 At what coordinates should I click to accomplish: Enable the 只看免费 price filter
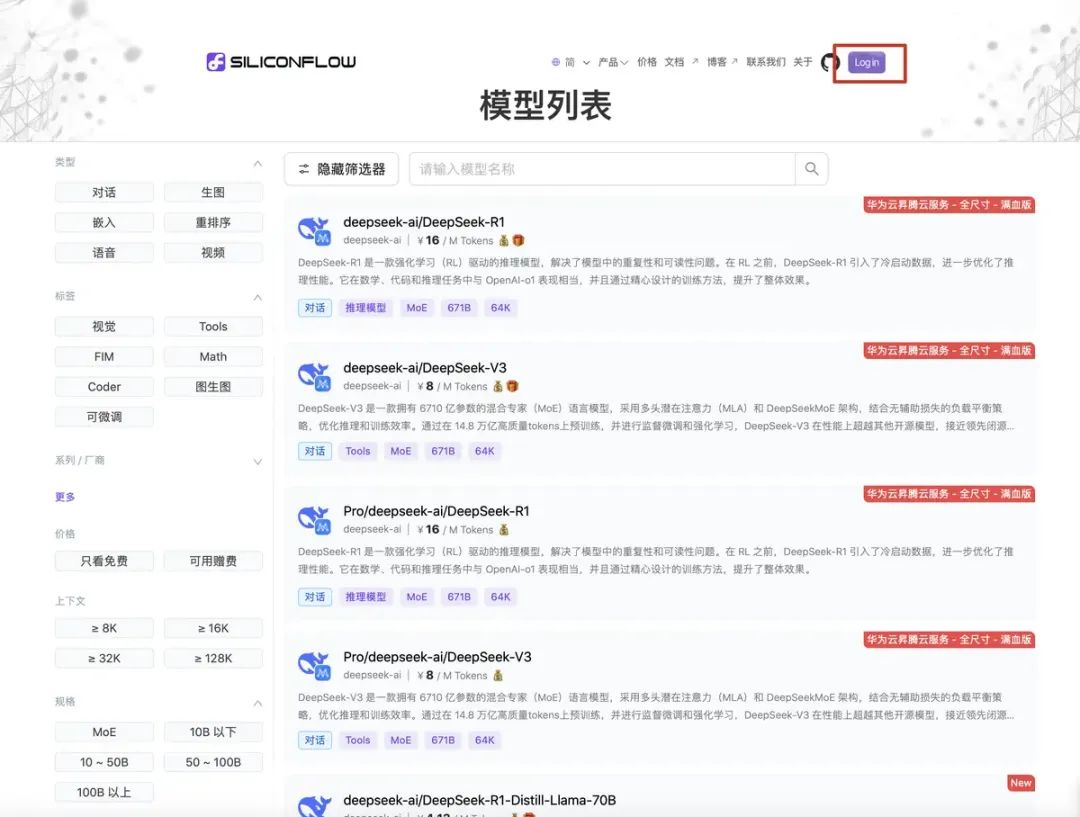pyautogui.click(x=104, y=561)
